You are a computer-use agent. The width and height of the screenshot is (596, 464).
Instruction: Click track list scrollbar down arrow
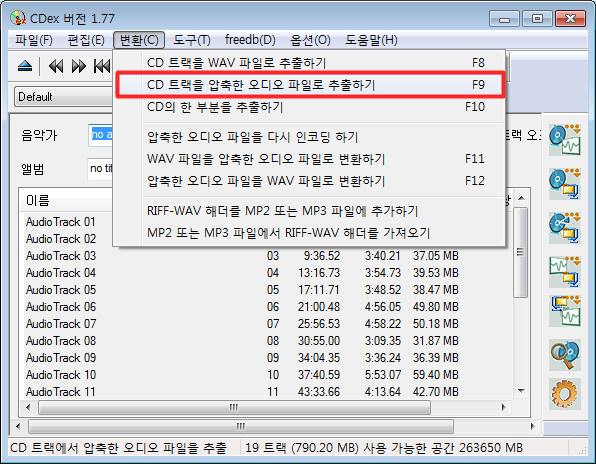[521, 391]
